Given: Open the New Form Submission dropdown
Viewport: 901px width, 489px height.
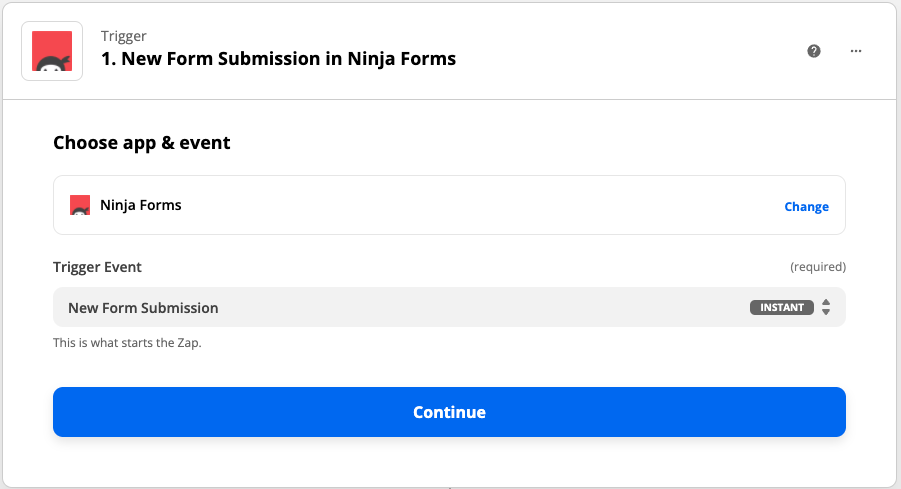Looking at the screenshot, I should (x=400, y=307).
